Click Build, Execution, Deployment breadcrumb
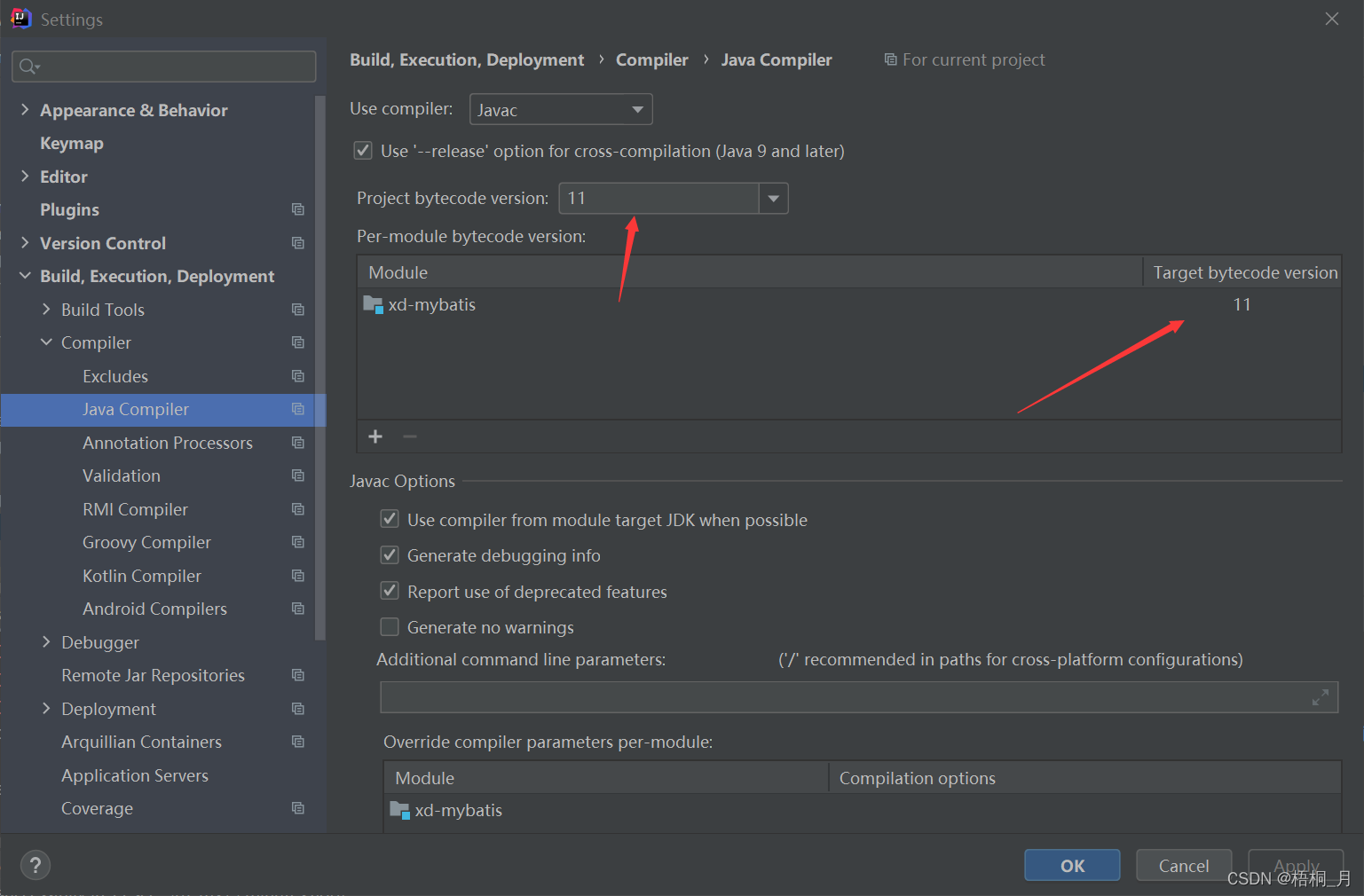The height and width of the screenshot is (896, 1364). [467, 59]
